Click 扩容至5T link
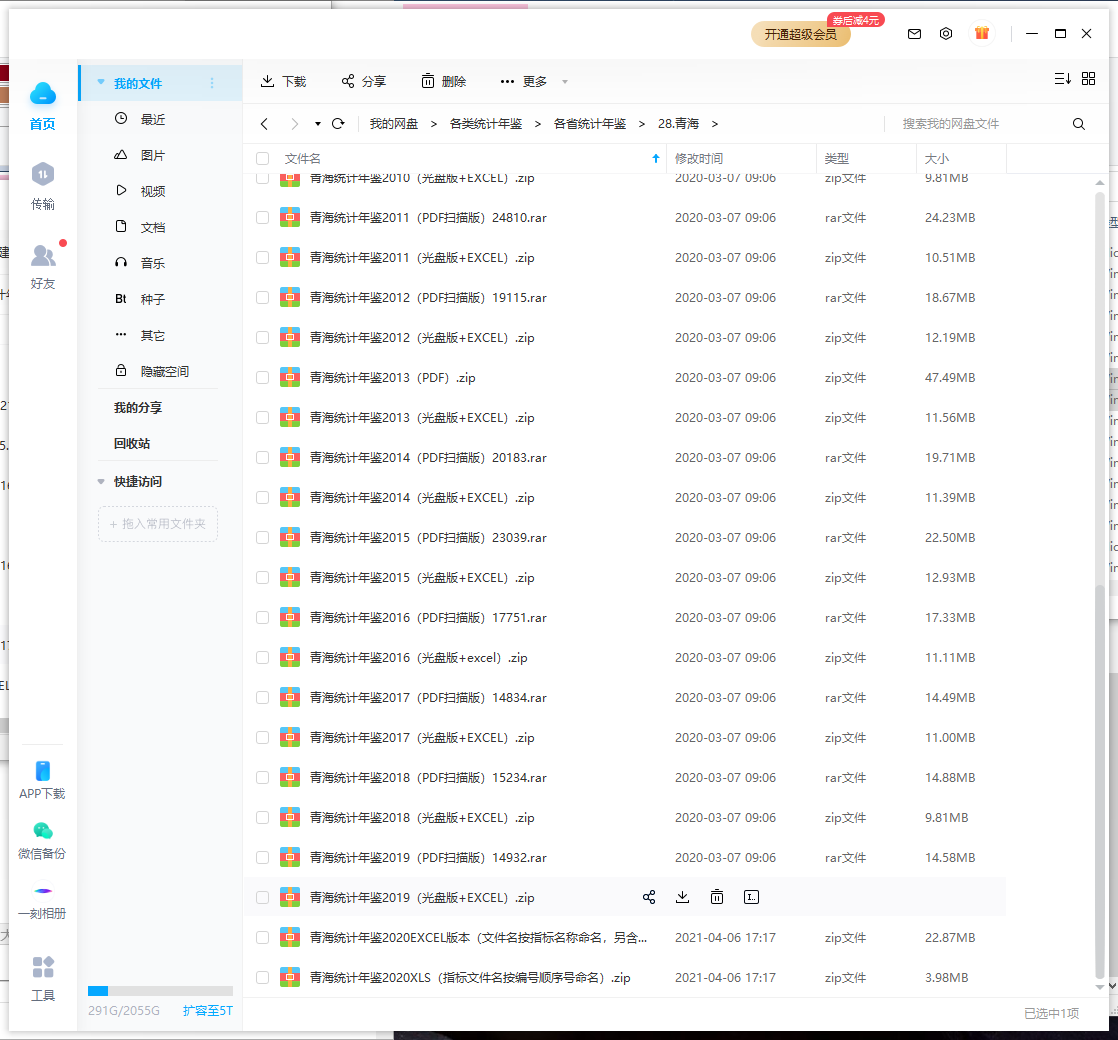The width and height of the screenshot is (1118, 1040). click(x=207, y=1011)
